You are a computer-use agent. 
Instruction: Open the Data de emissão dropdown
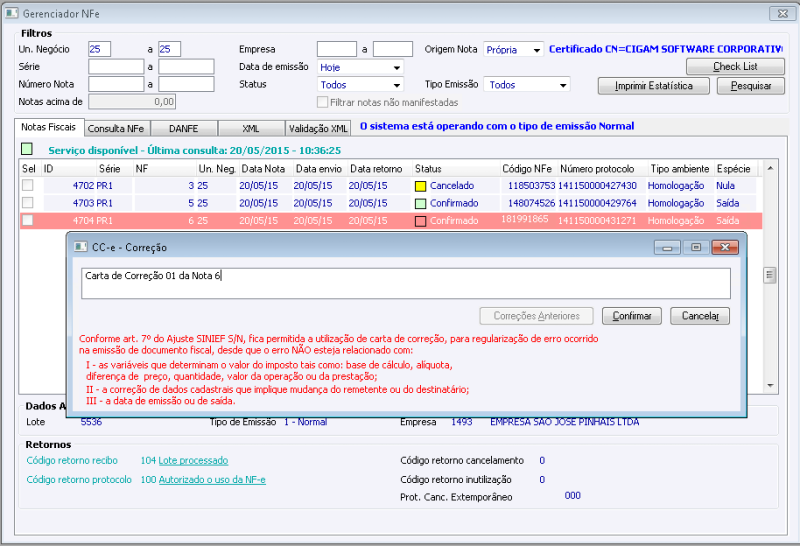[x=396, y=67]
